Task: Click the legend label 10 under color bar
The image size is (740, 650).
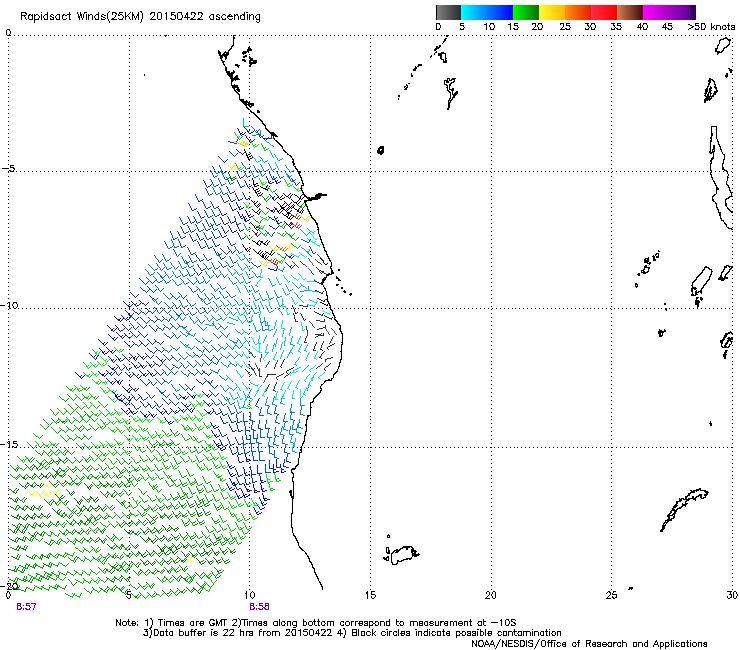Action: 489,27
